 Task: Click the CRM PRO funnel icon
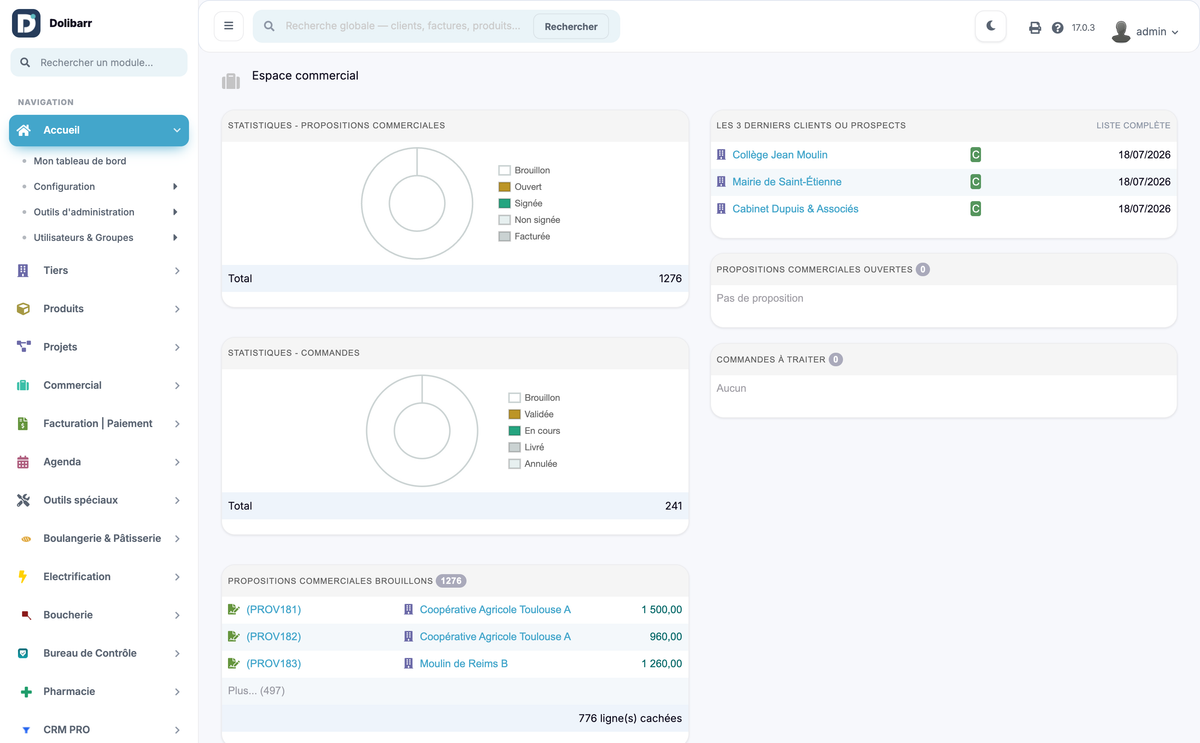point(26,730)
